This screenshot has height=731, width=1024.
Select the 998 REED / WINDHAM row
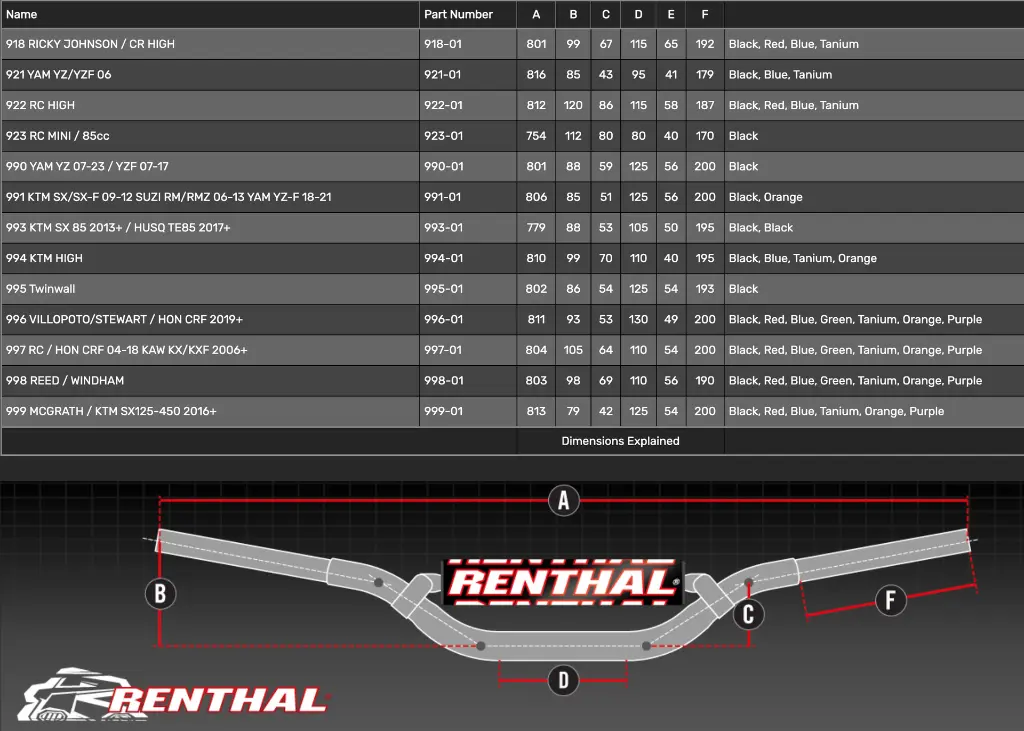click(512, 380)
